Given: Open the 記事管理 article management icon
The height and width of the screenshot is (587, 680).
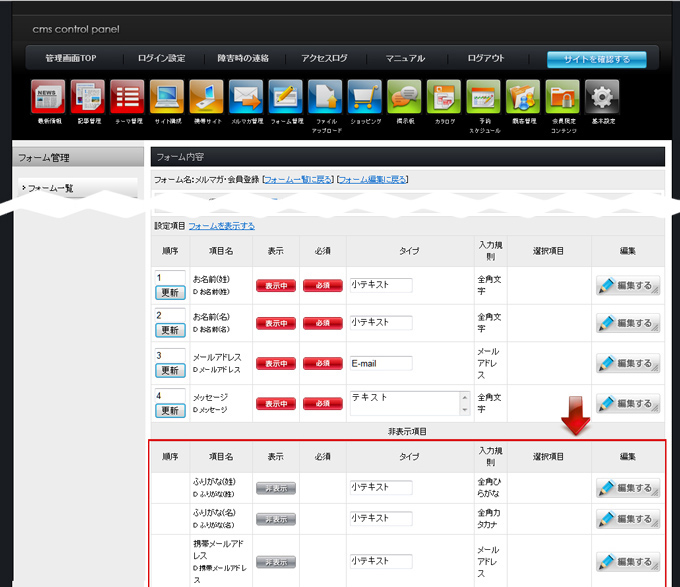Looking at the screenshot, I should pyautogui.click(x=88, y=98).
